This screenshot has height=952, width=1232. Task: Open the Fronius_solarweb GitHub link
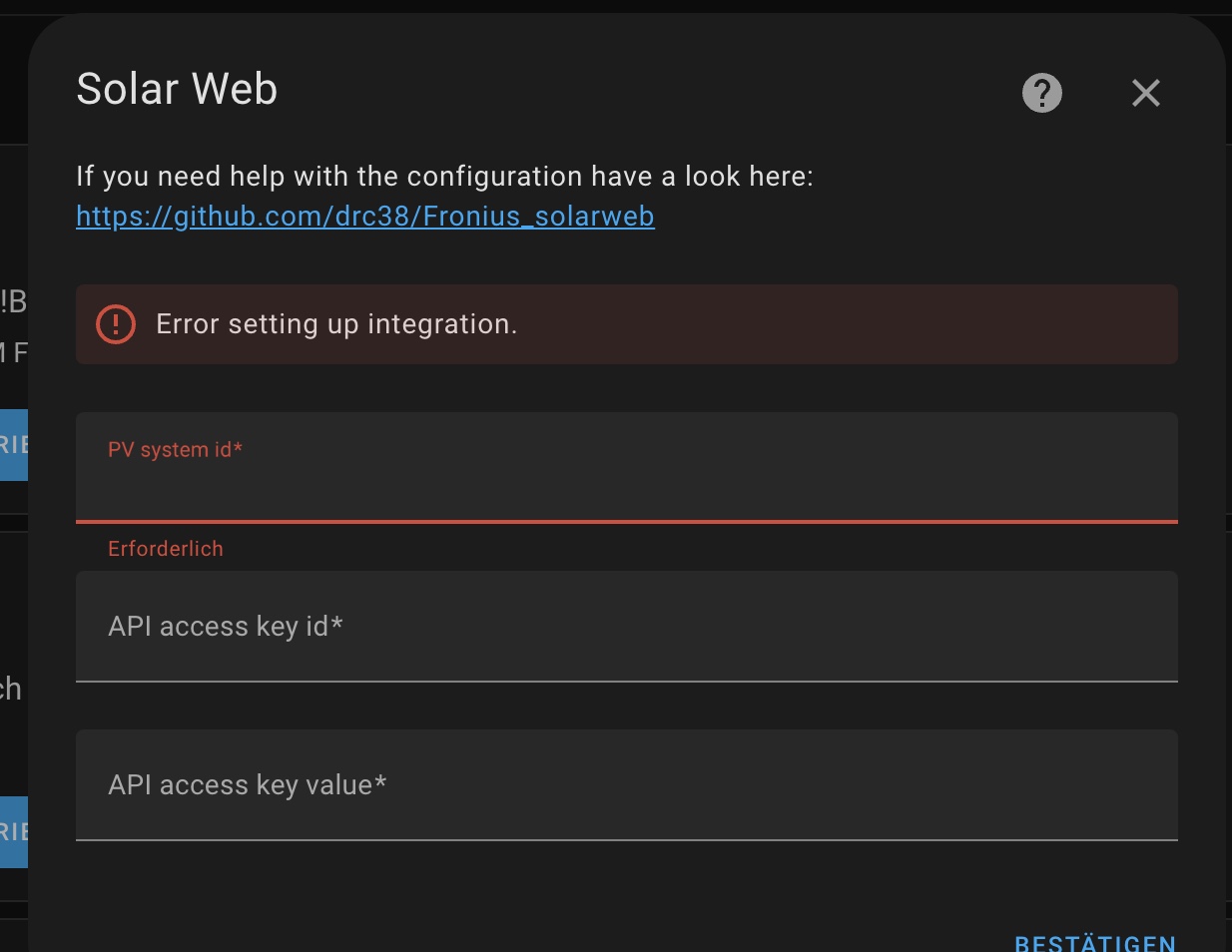pyautogui.click(x=365, y=217)
